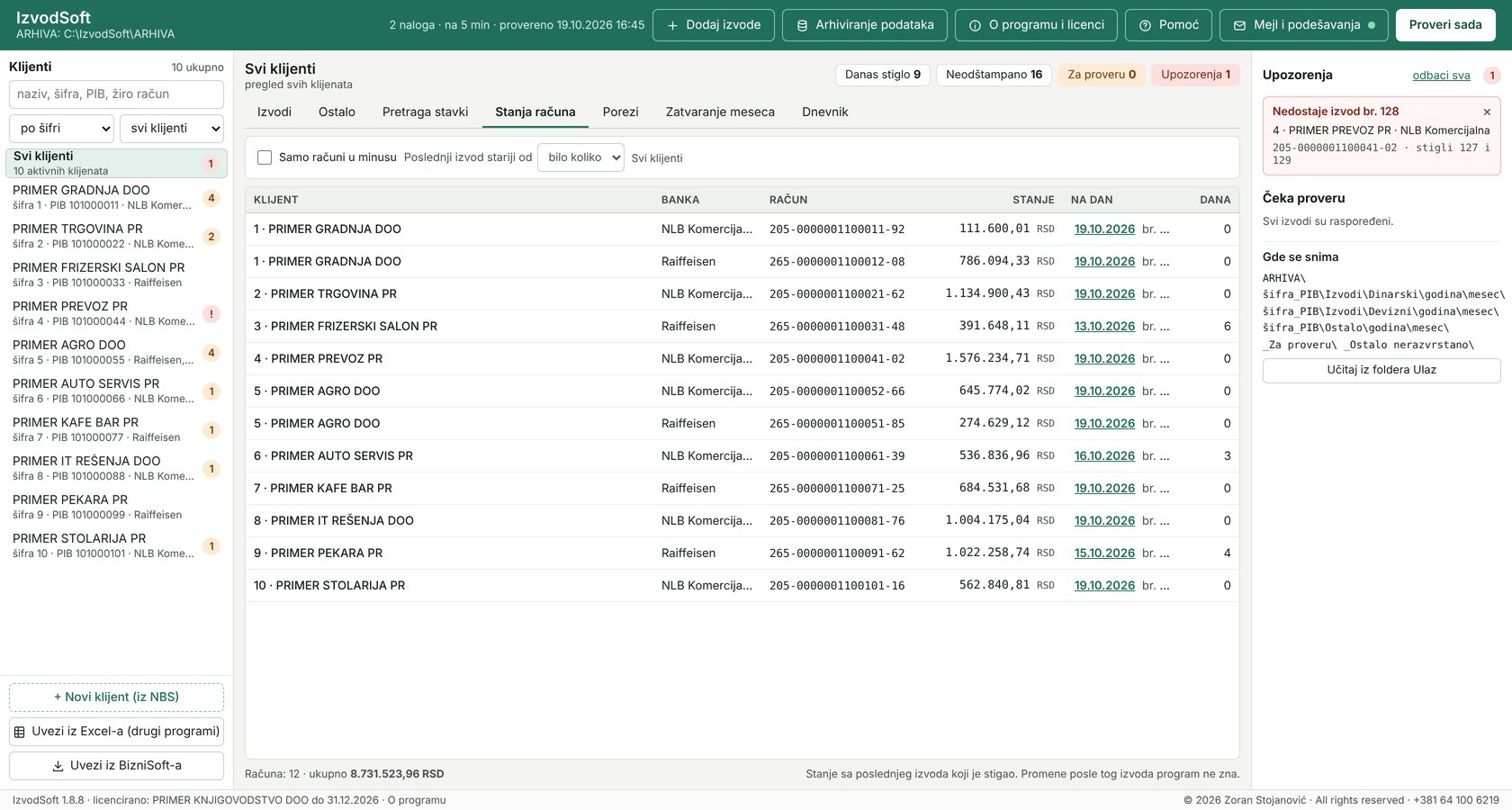Click the Novi klijent (iz NBS) button
This screenshot has height=810, width=1512.
(116, 697)
